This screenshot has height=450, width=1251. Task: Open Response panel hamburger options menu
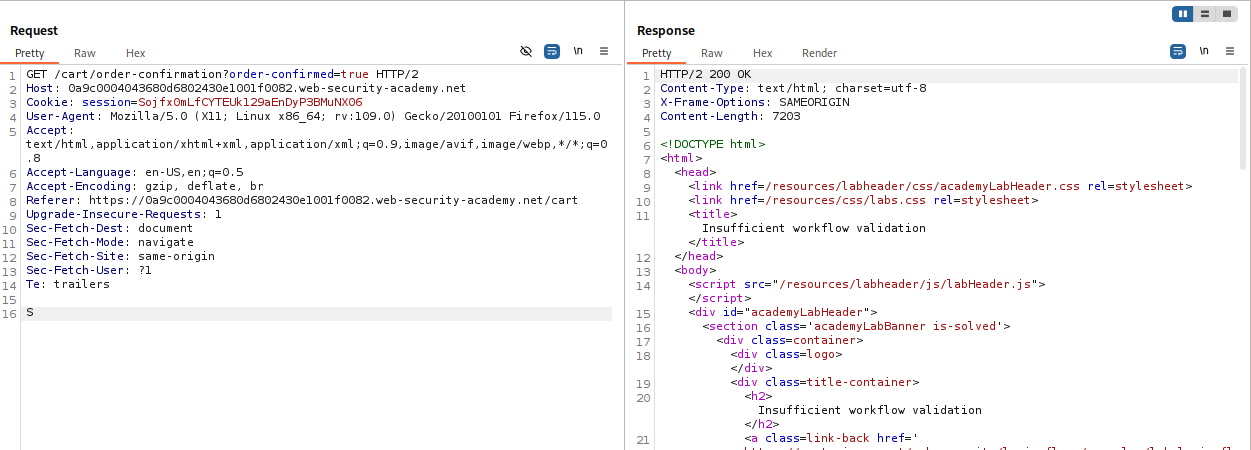1229,51
